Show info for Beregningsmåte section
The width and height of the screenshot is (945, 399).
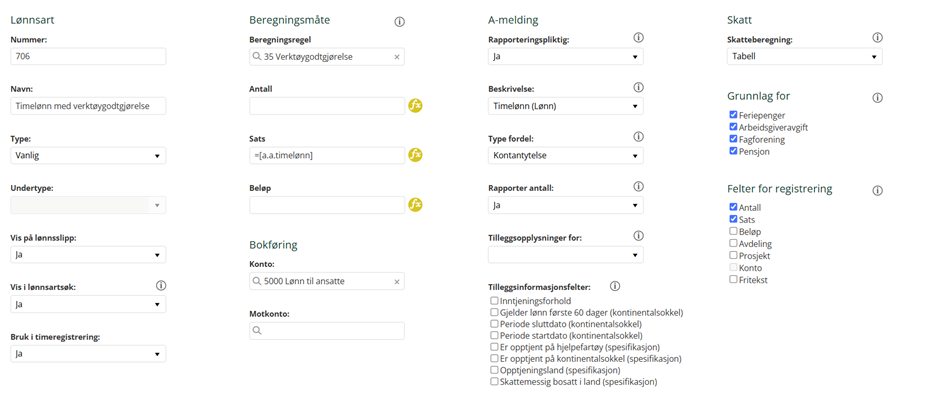click(x=399, y=22)
